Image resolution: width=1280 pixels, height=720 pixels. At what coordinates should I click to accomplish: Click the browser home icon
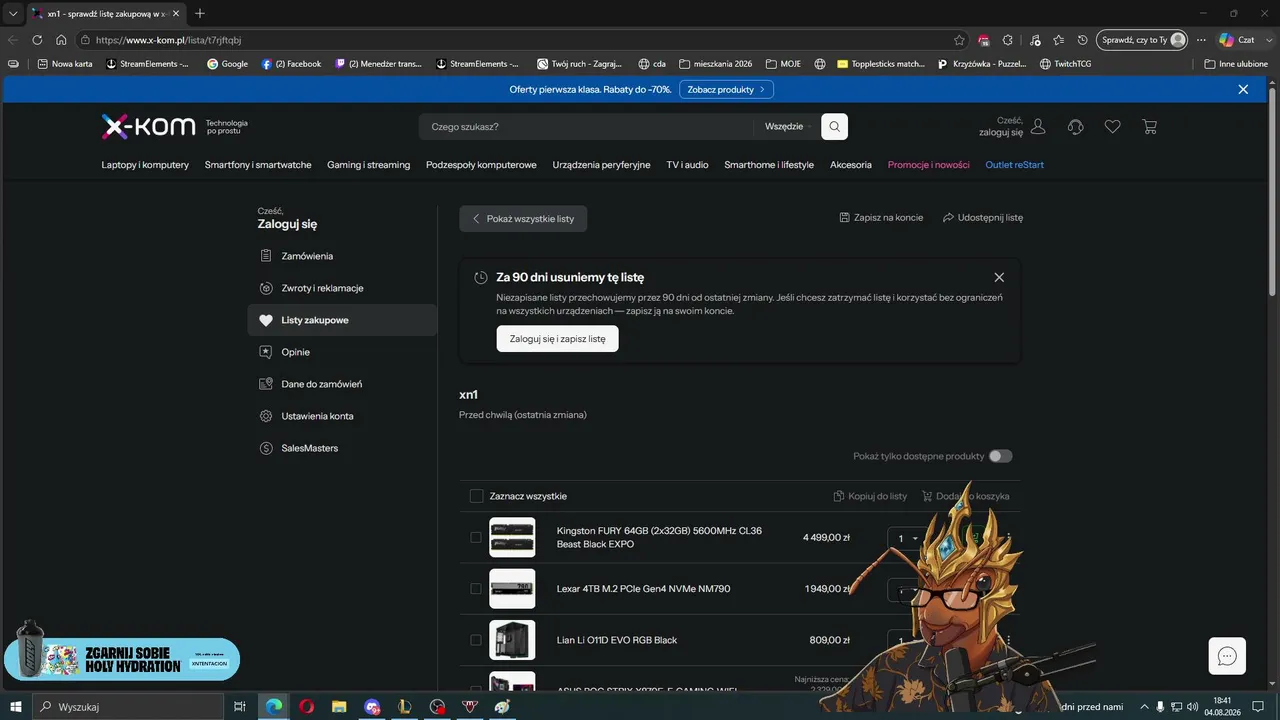(61, 40)
